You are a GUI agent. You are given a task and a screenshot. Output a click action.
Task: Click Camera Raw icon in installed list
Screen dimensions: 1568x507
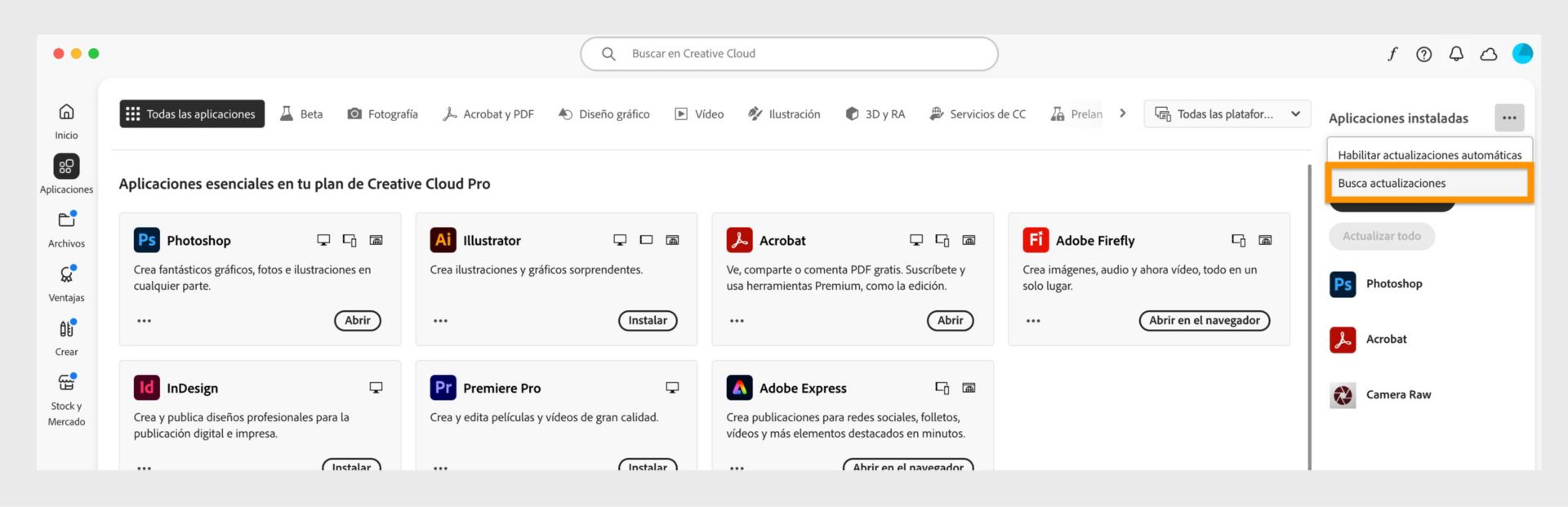tap(1343, 395)
